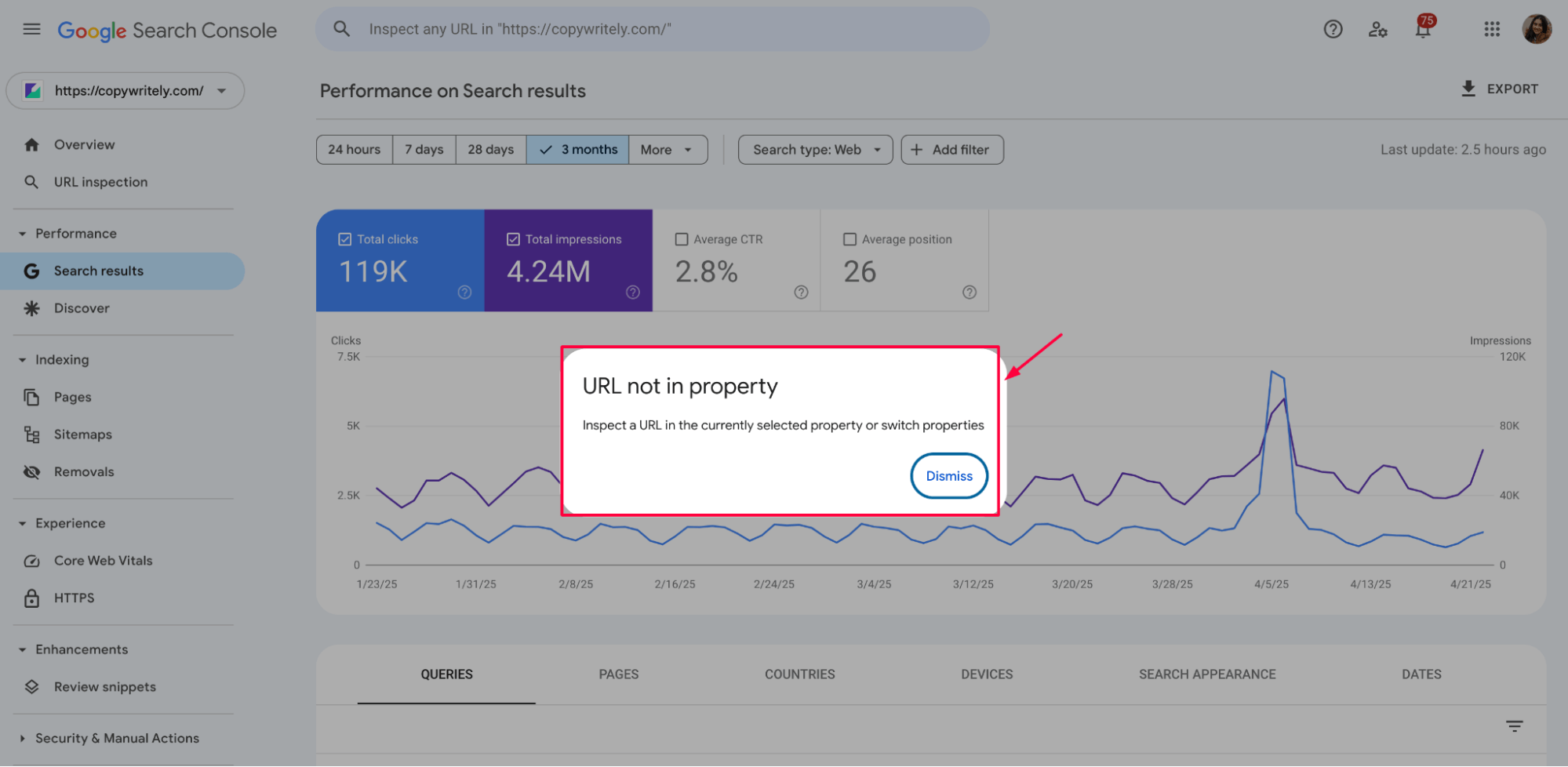Screen dimensions: 1568x767
Task: Click the Total impressions help icon
Action: click(x=633, y=292)
